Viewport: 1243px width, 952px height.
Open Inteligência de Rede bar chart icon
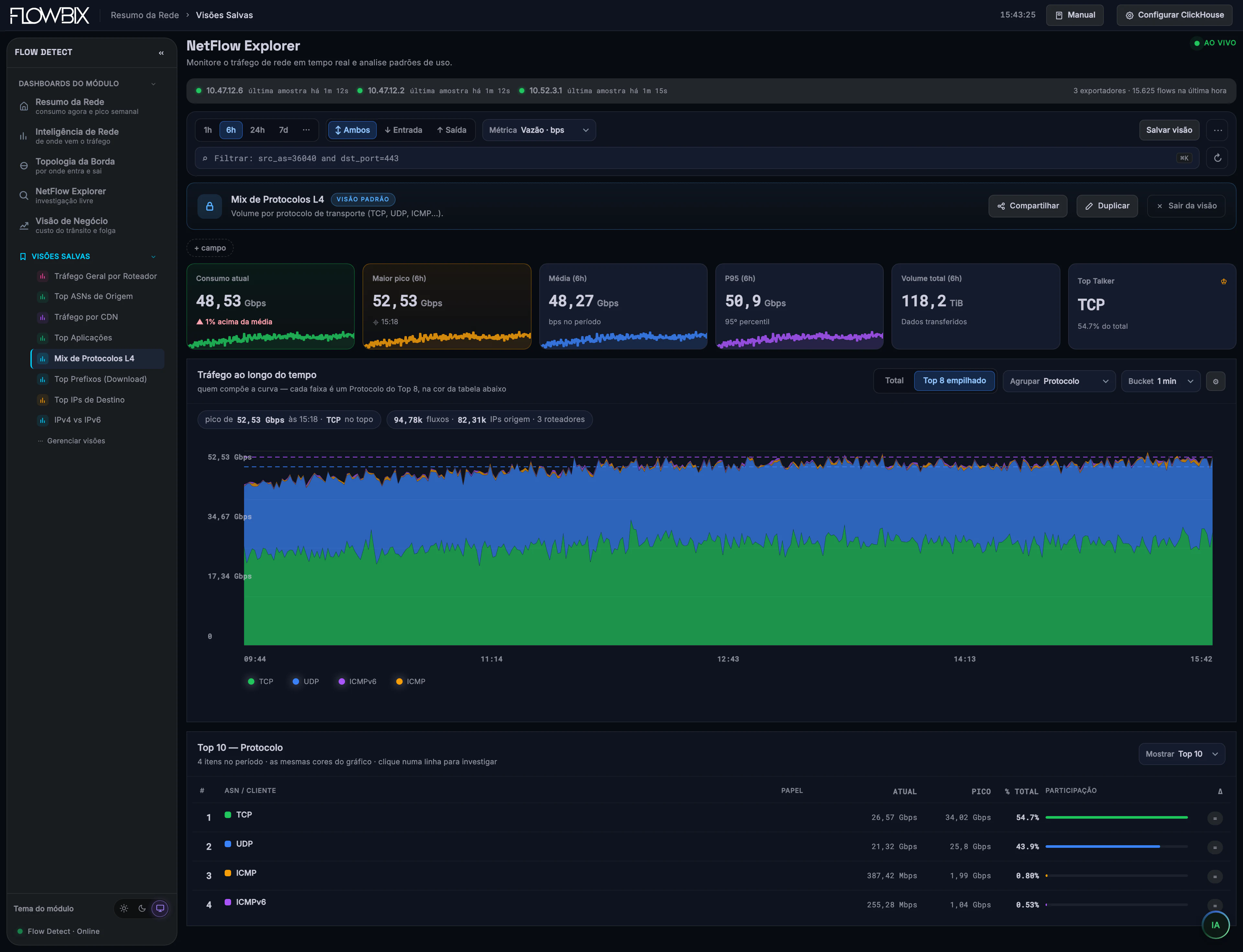tap(24, 136)
